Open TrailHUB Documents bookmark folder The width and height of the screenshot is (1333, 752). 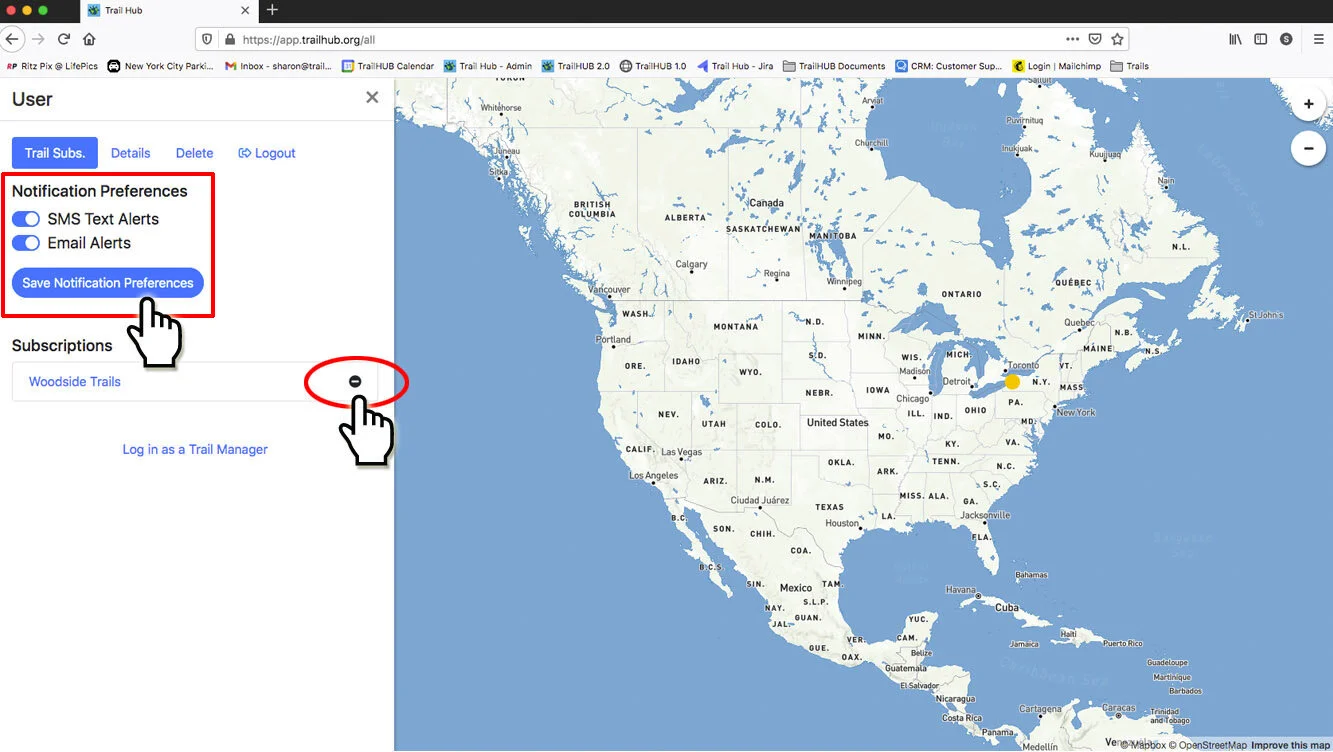(x=834, y=66)
